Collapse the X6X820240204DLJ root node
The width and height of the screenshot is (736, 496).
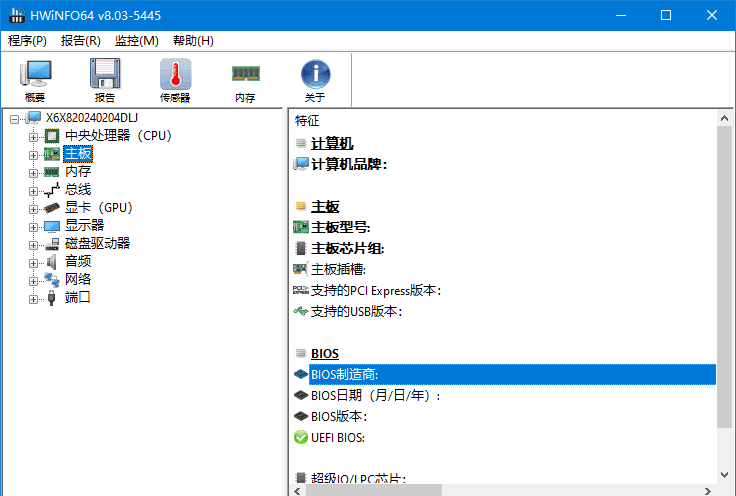tap(15, 119)
